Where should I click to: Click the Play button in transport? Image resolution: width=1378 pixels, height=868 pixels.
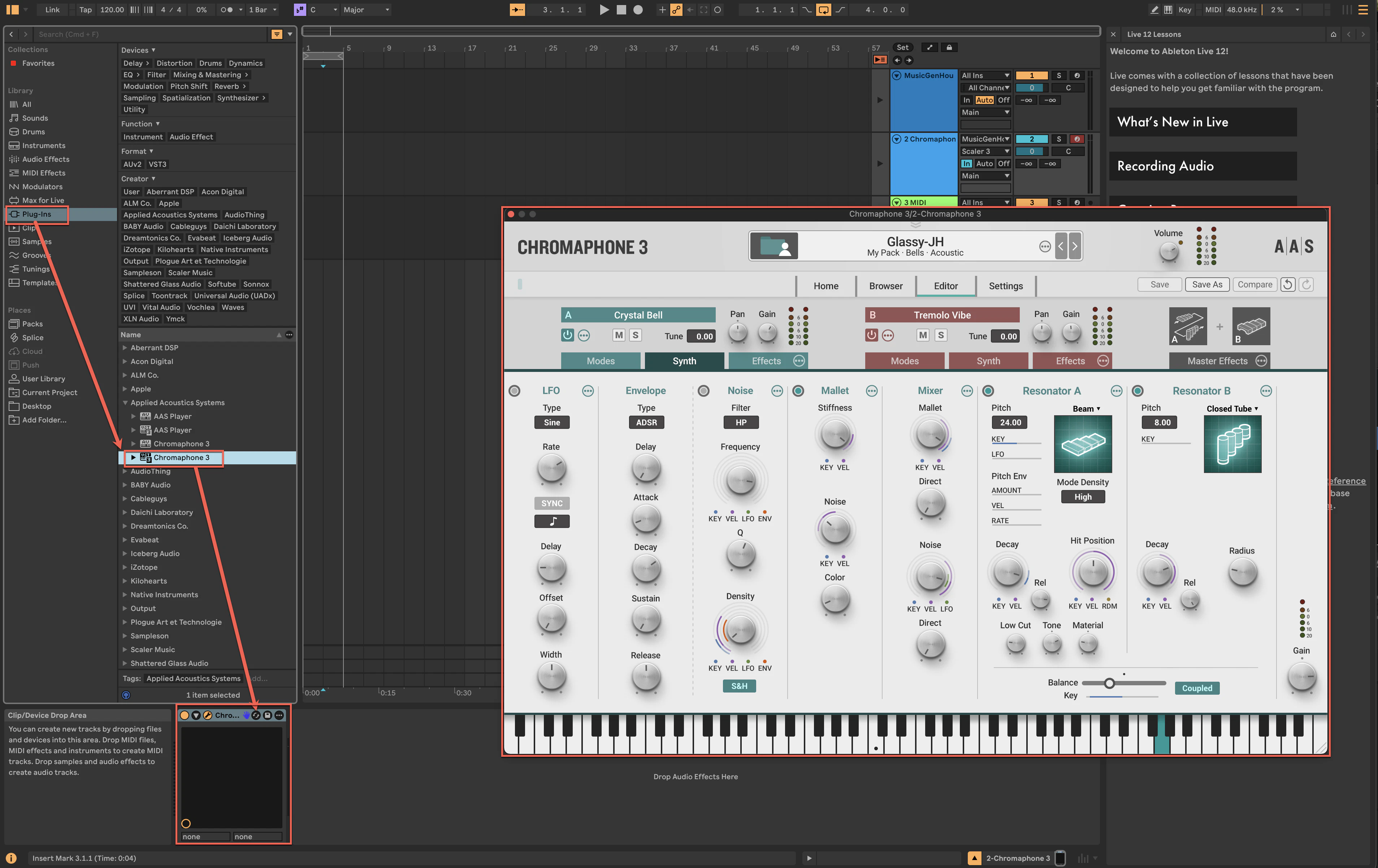604,10
